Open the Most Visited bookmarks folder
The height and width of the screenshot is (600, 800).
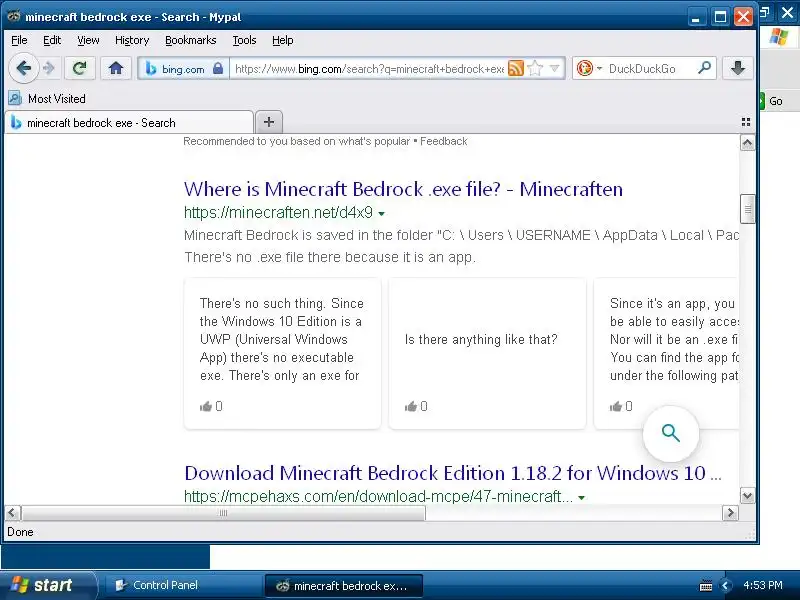coord(47,98)
